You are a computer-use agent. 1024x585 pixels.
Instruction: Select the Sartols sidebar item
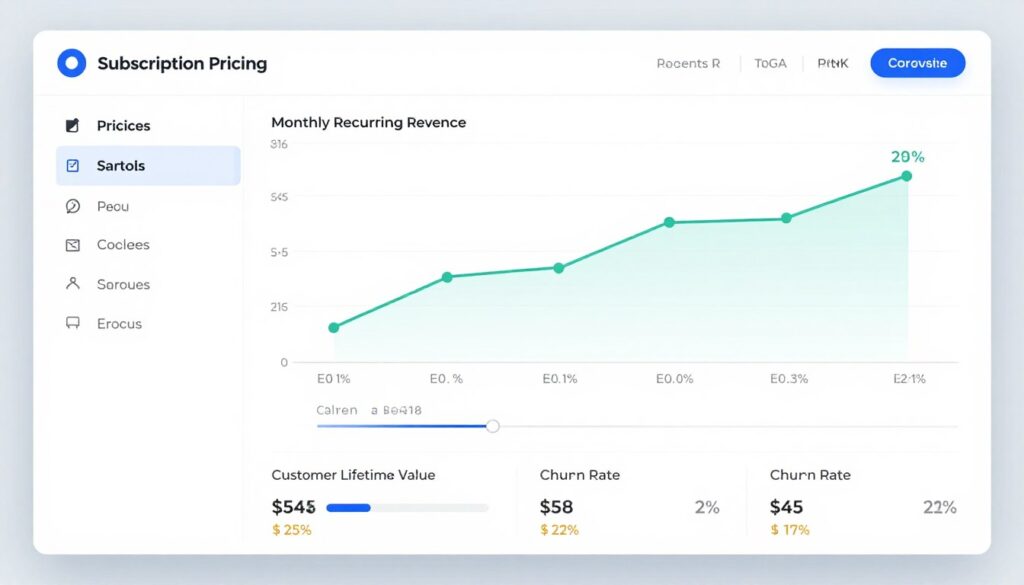[x=148, y=166]
